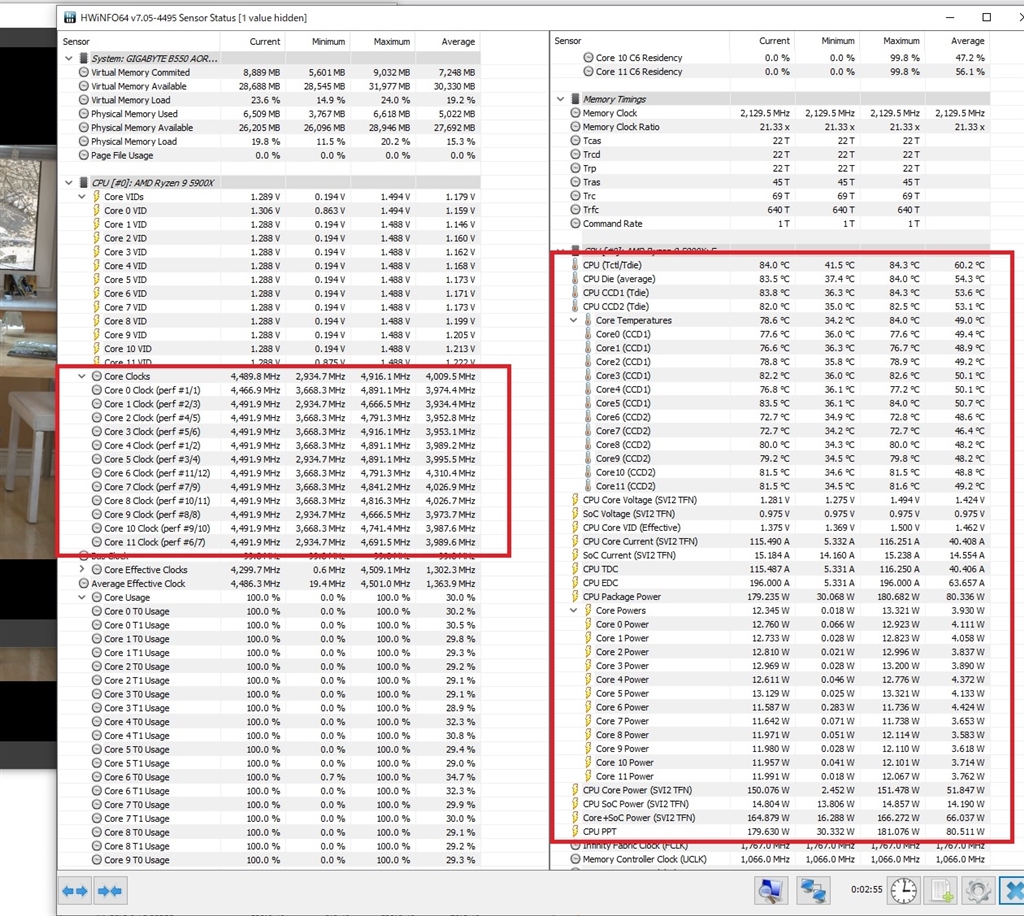Viewport: 1024px width, 916px height.
Task: Click the 0:02:55 elapsed time readout
Action: [x=866, y=889]
